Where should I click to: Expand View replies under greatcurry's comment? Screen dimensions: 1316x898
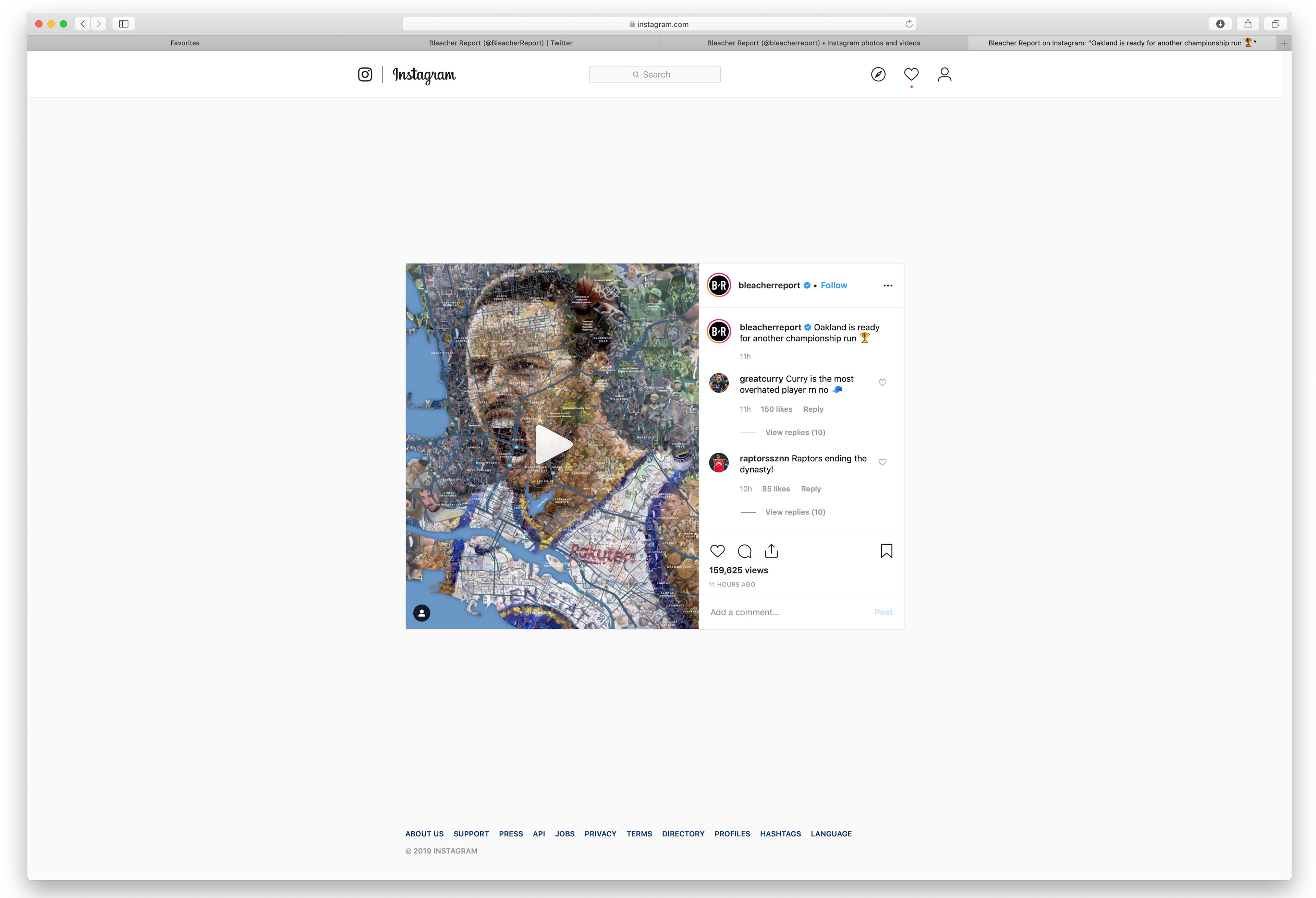[795, 433]
